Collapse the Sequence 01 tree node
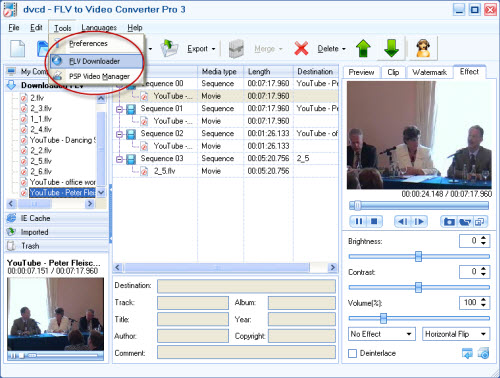 click(x=119, y=109)
